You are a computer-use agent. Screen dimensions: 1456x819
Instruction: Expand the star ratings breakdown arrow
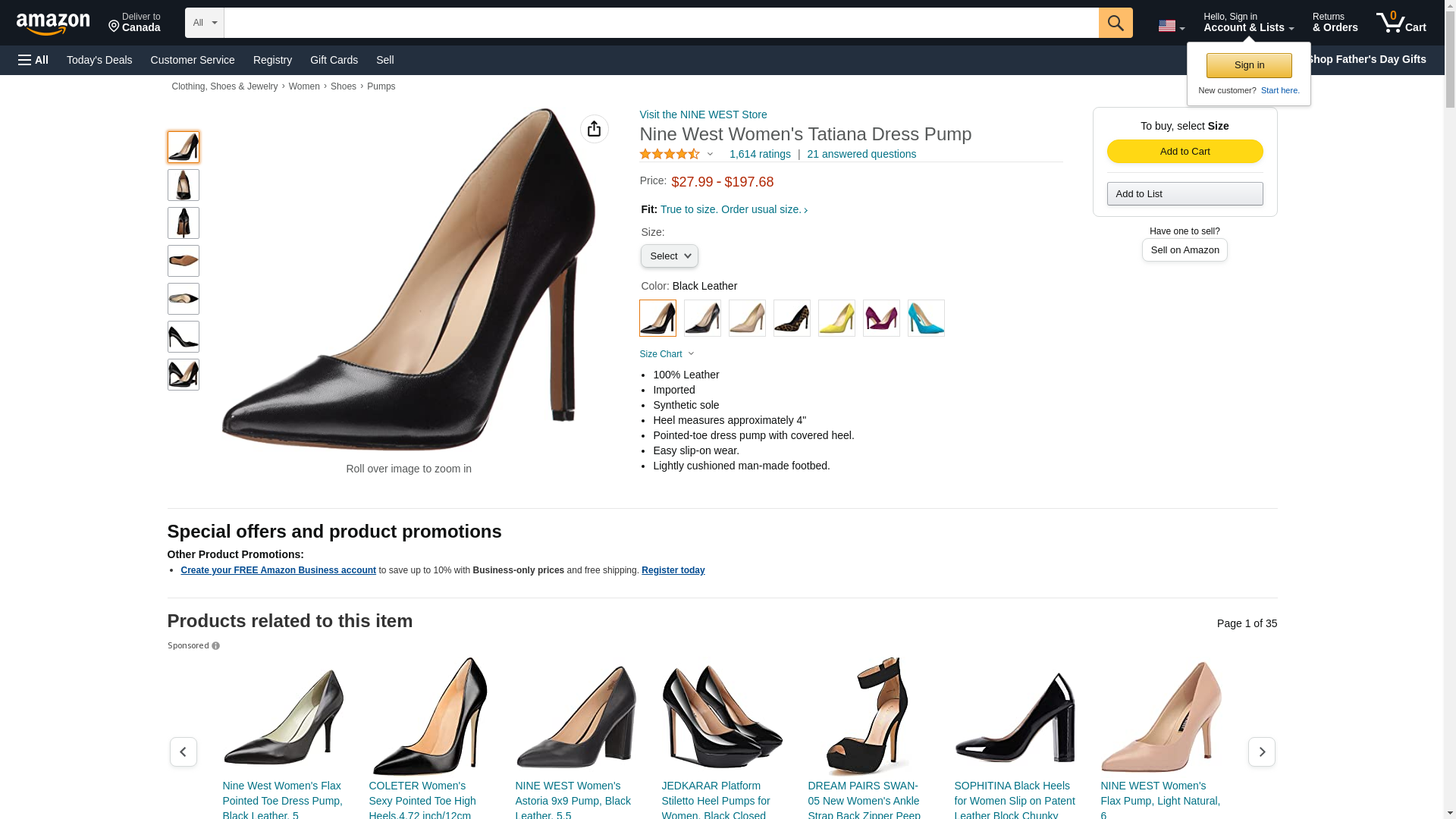point(710,154)
